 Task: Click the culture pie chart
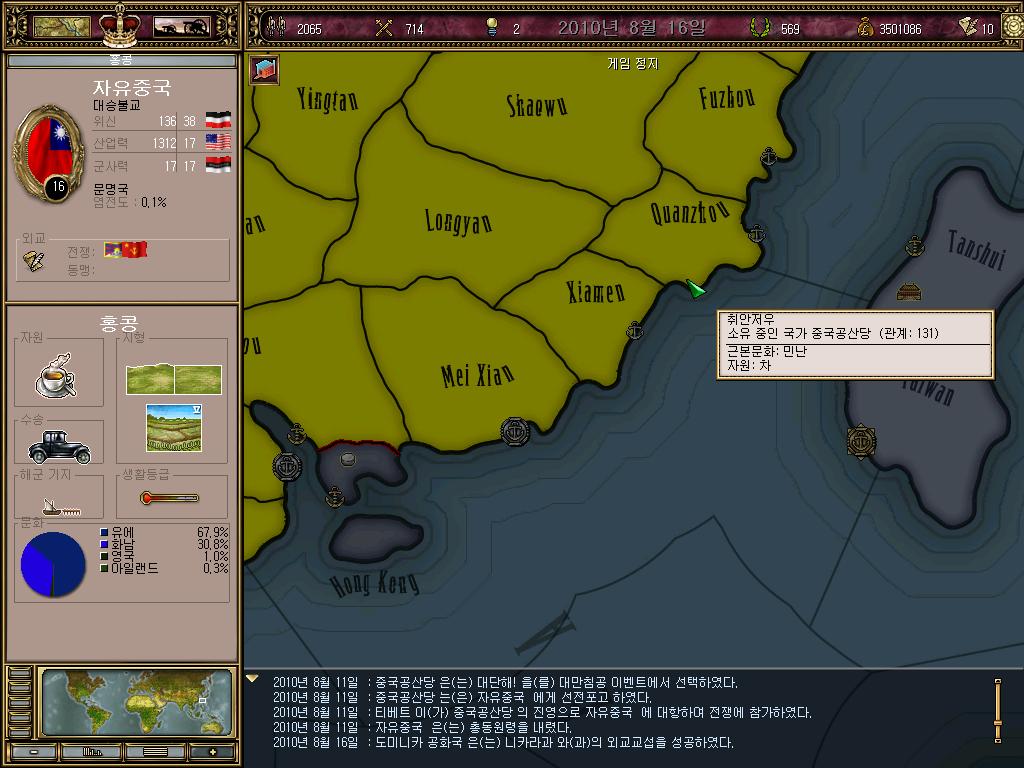click(53, 564)
